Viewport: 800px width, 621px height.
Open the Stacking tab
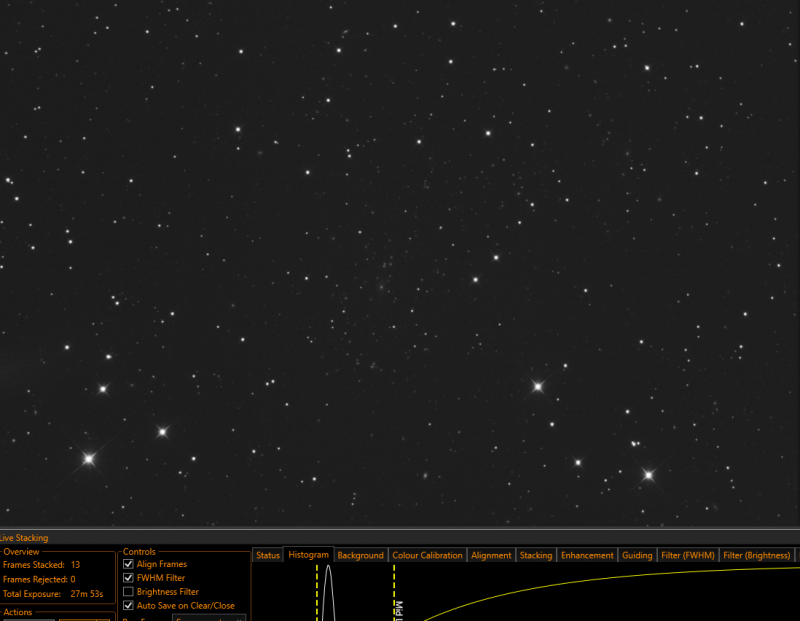[x=536, y=555]
